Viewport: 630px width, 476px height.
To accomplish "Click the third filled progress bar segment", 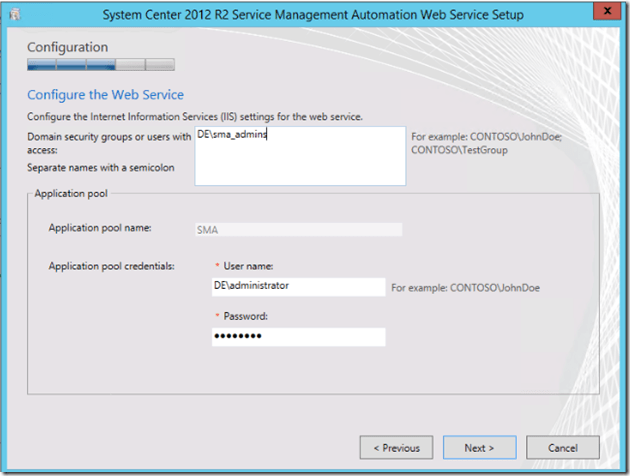I will [x=100, y=66].
